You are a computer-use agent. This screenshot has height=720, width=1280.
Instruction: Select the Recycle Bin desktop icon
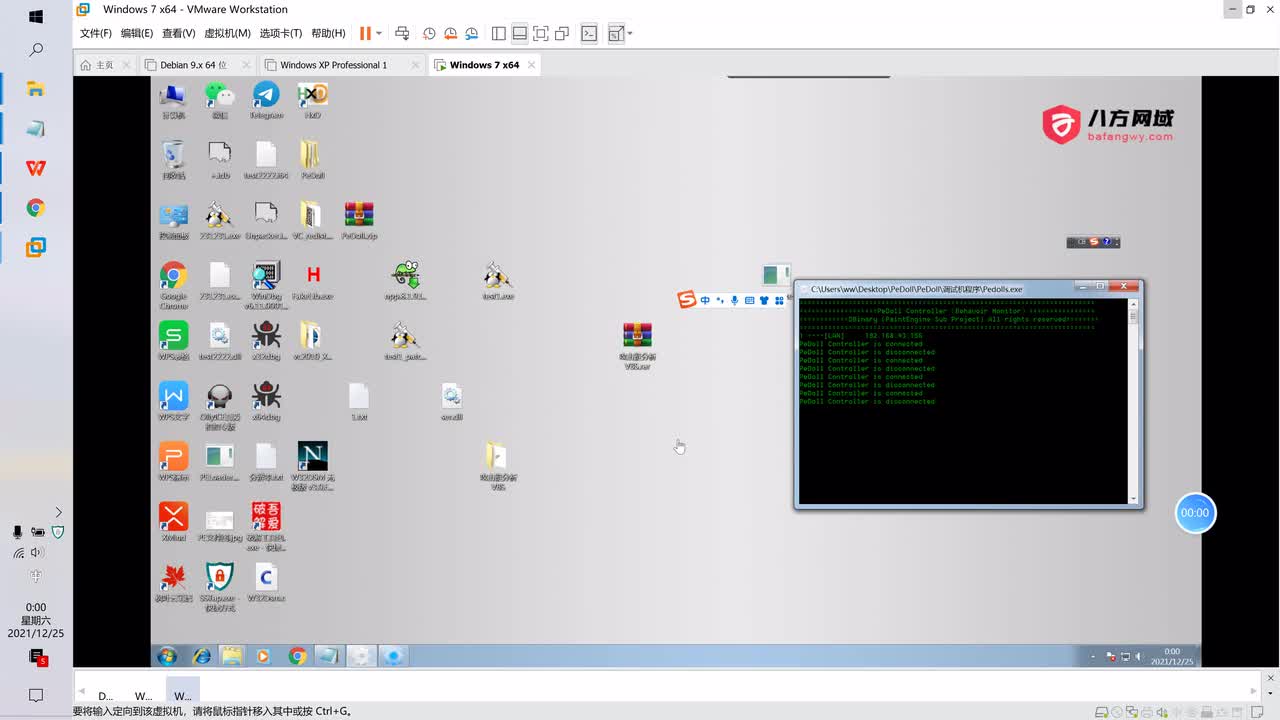(173, 161)
